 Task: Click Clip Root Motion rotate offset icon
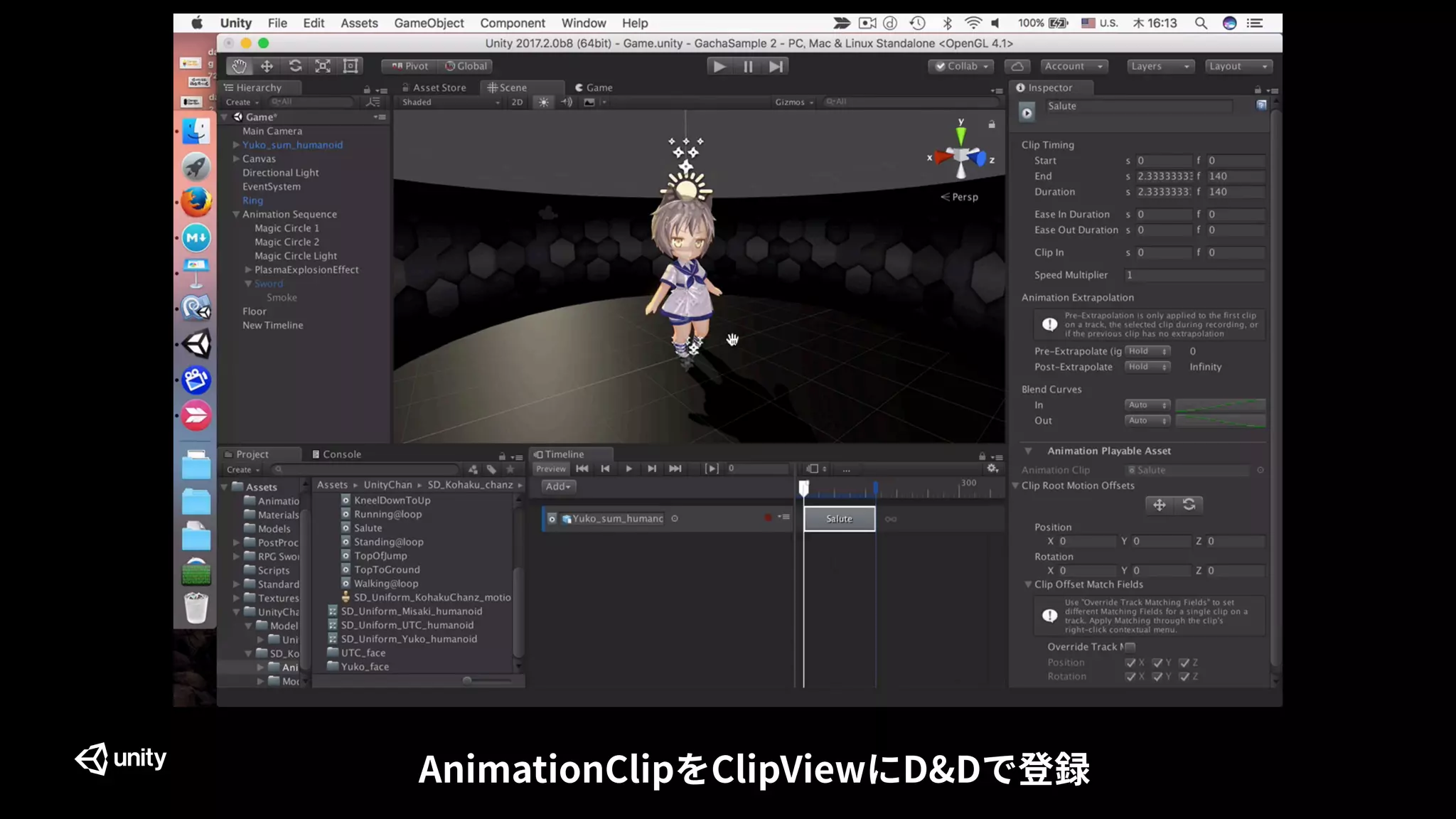coord(1189,505)
